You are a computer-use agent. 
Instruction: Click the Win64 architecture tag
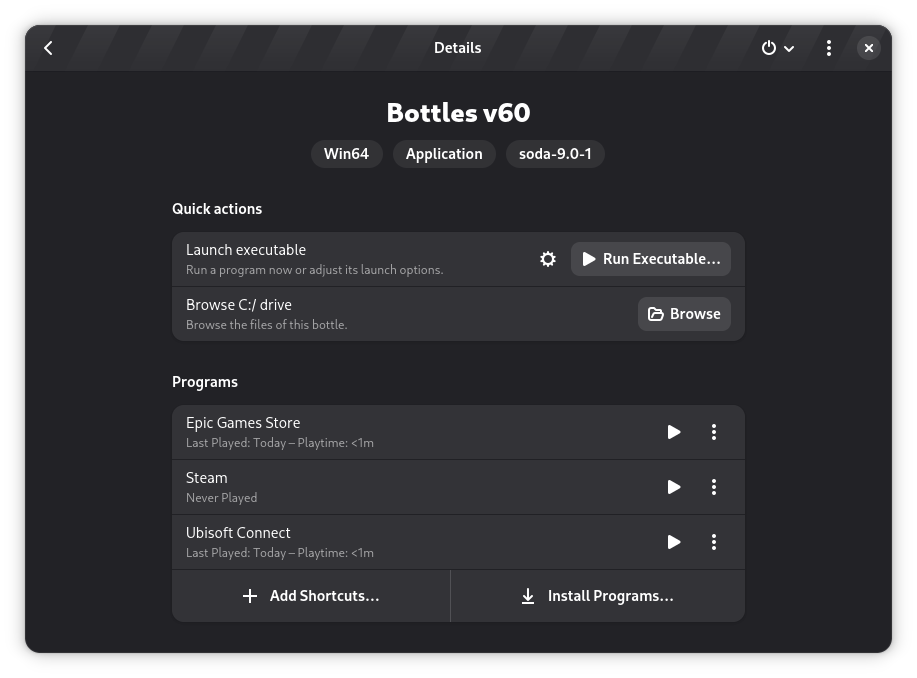tap(346, 154)
